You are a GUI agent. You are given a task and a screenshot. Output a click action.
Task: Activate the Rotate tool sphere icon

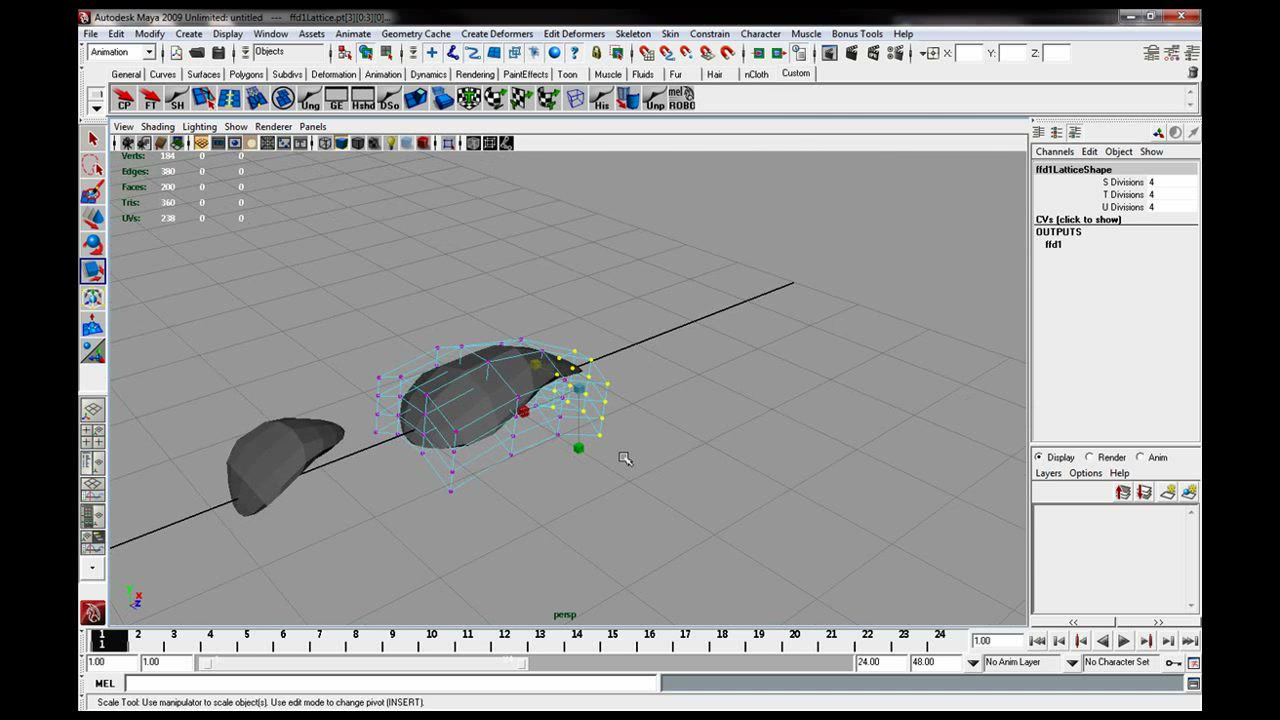point(93,244)
